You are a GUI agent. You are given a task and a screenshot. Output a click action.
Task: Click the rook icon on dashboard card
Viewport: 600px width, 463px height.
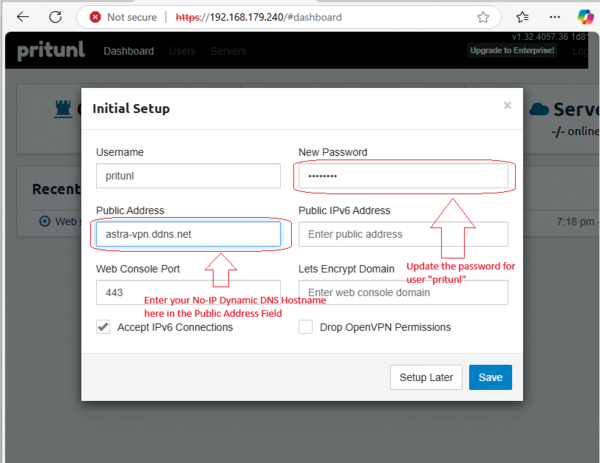coord(63,109)
